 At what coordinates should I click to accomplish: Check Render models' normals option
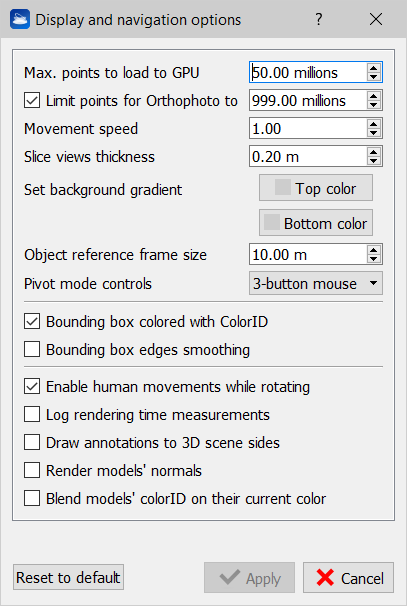coord(32,470)
